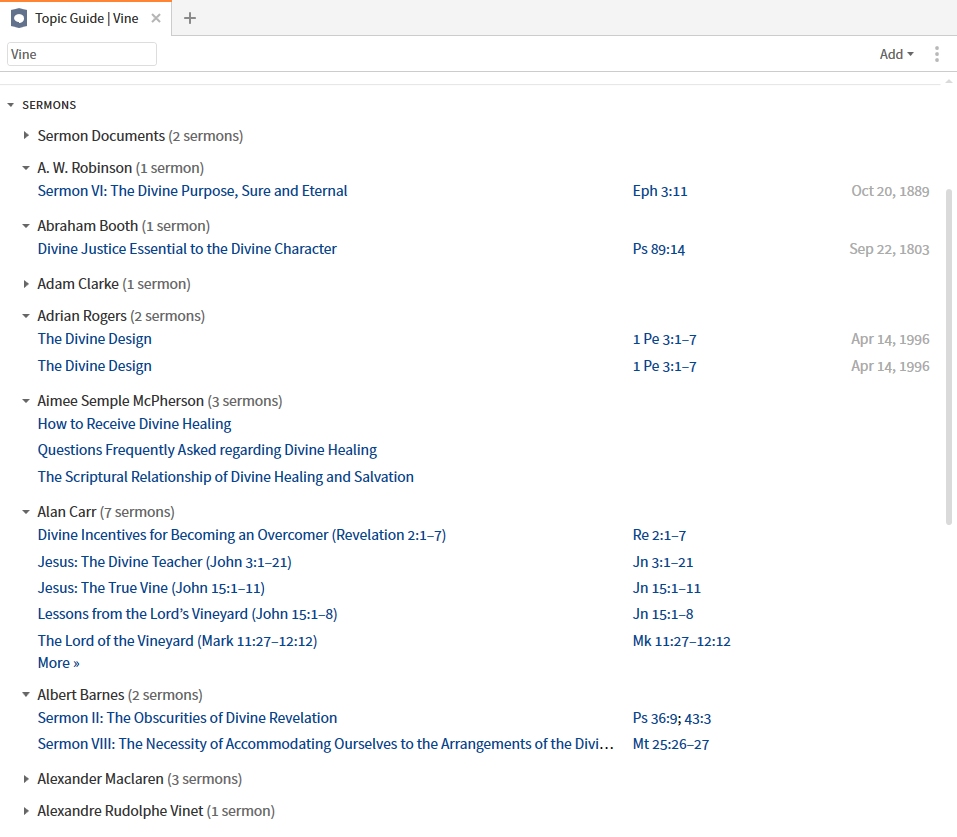Expand Alexander Maclaren group
This screenshot has width=957, height=837.
pyautogui.click(x=26, y=779)
